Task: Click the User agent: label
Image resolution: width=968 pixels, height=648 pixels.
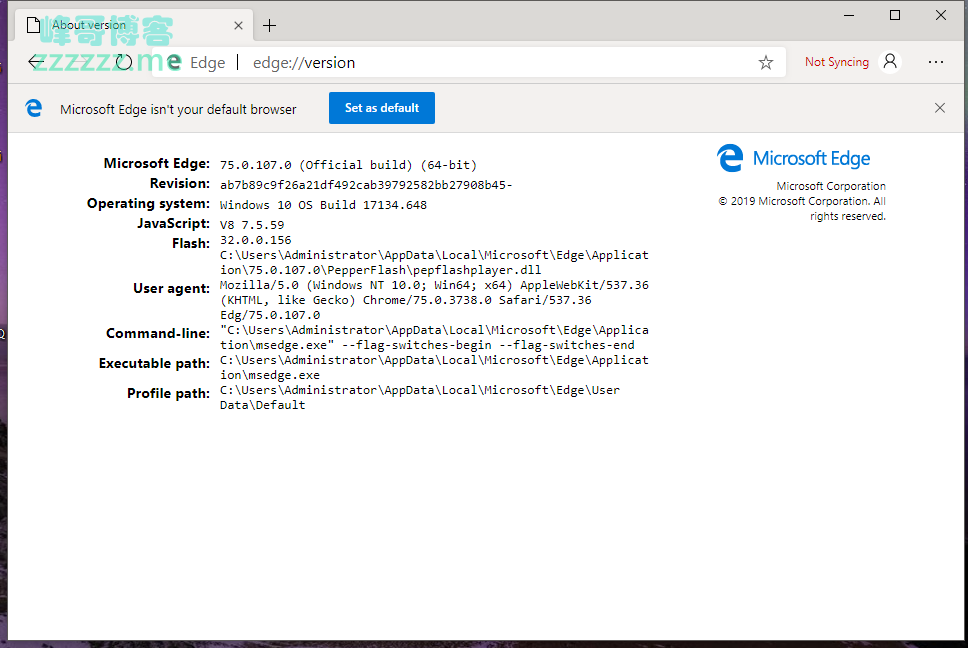Action: pos(172,288)
